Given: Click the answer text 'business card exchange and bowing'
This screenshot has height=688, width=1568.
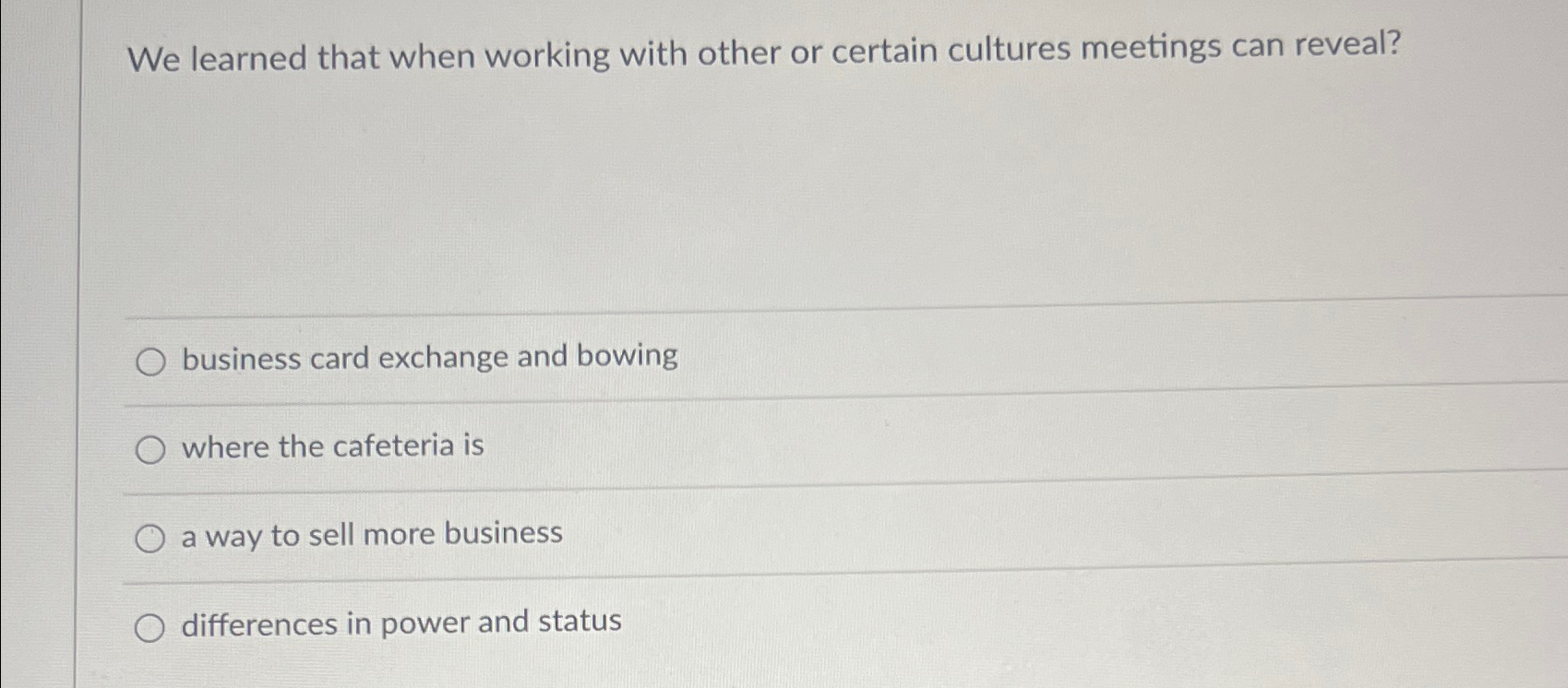Looking at the screenshot, I should (x=429, y=358).
